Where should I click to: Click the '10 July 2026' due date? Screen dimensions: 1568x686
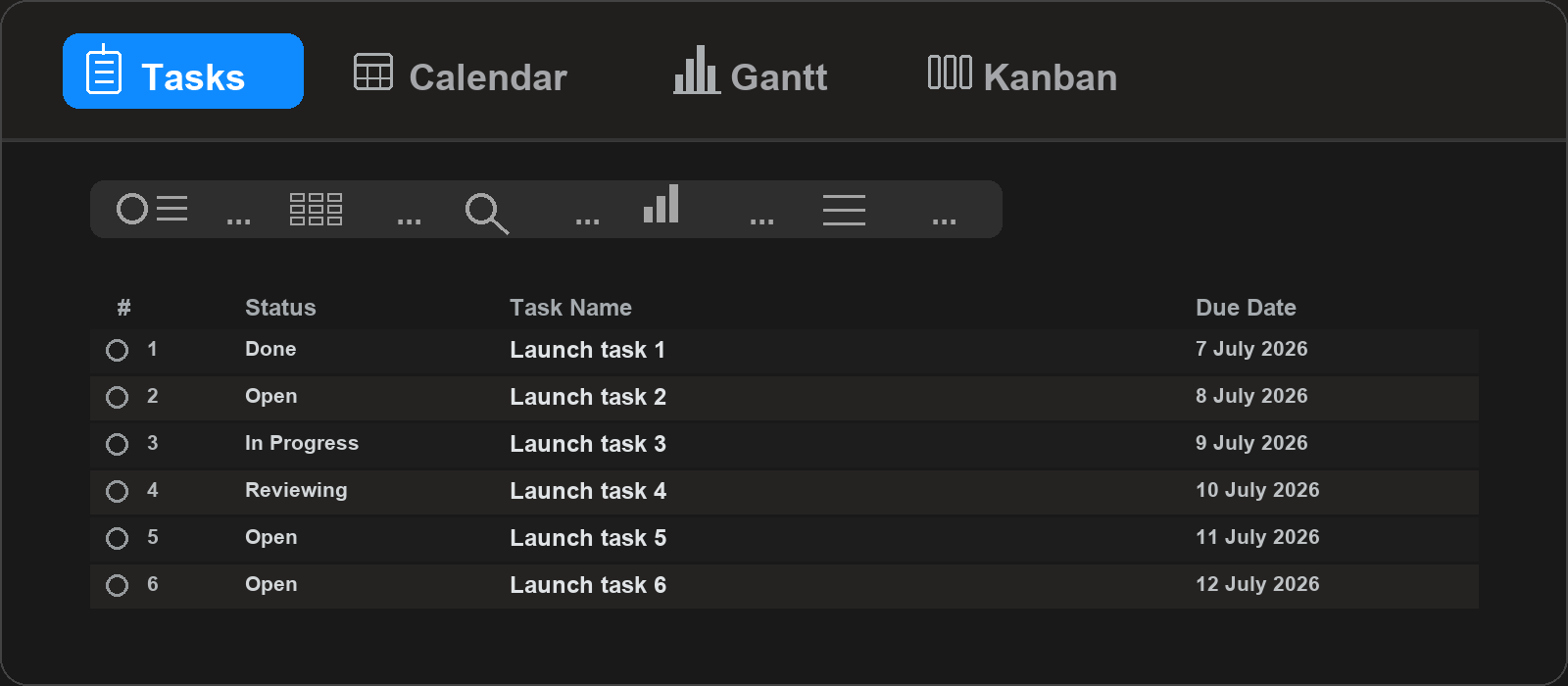(x=1257, y=490)
